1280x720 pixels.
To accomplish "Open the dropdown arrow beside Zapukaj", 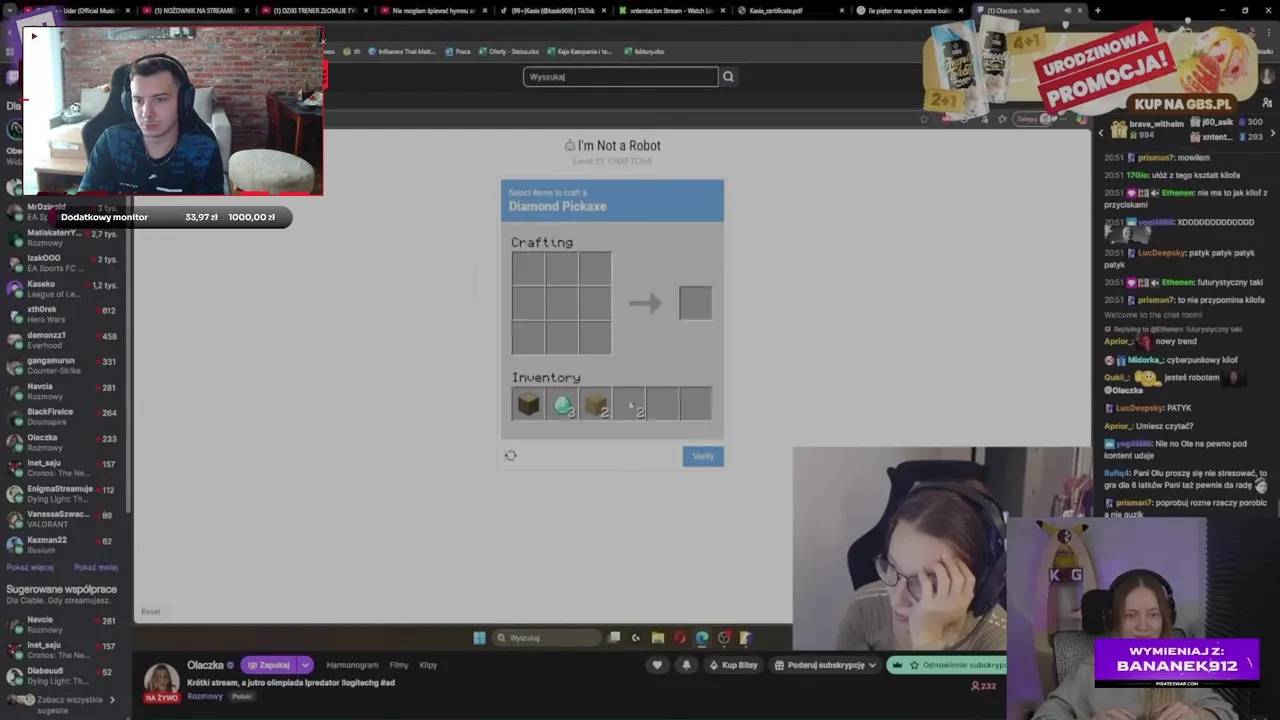I will pos(306,665).
